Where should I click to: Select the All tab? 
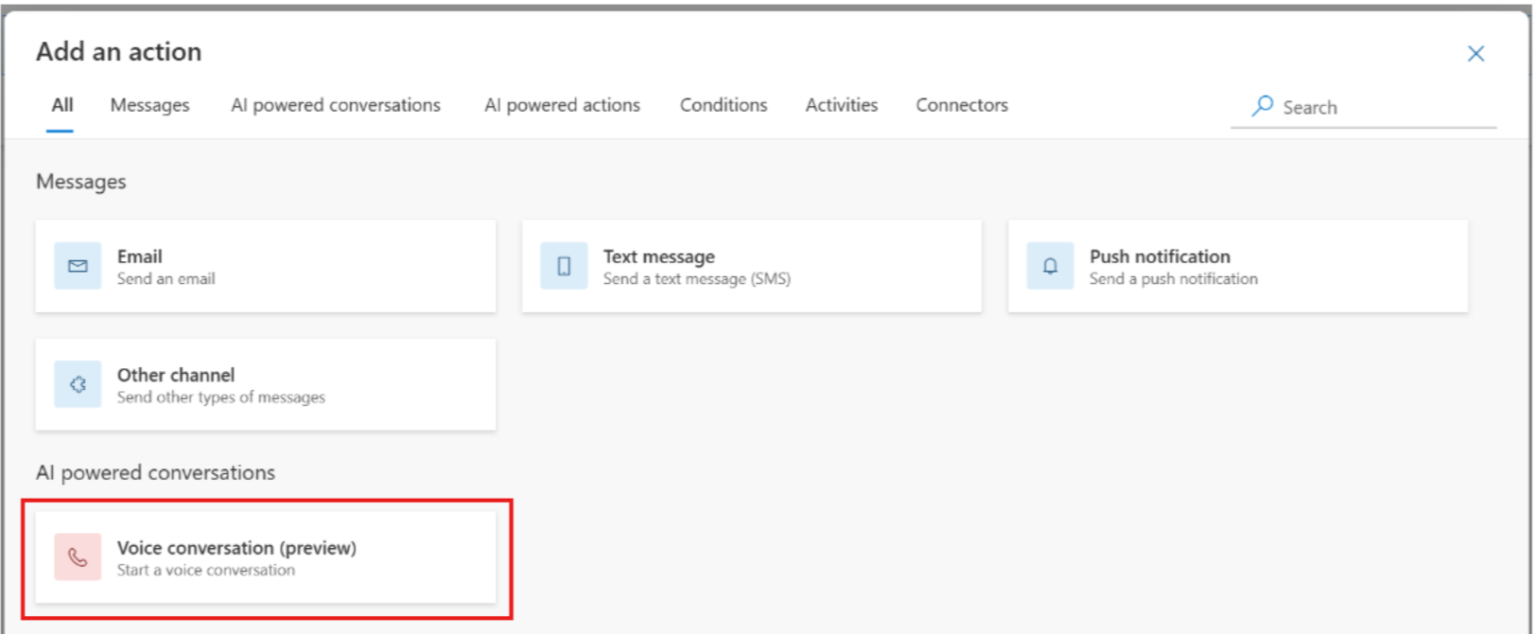(x=60, y=105)
